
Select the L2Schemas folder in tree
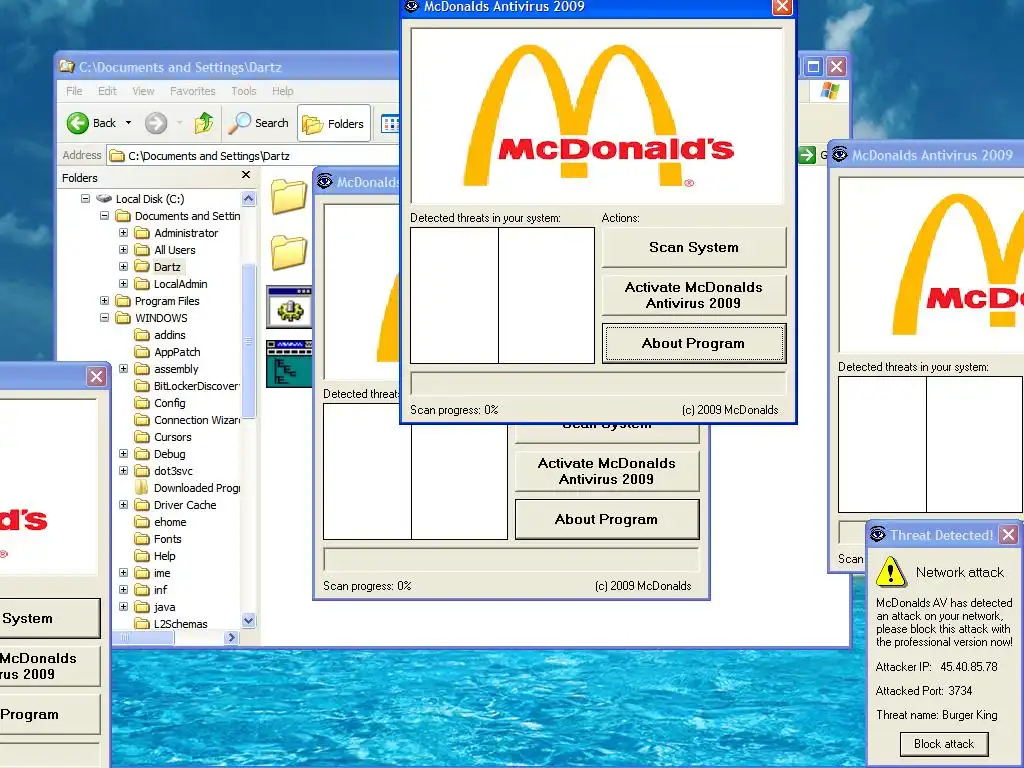[180, 624]
